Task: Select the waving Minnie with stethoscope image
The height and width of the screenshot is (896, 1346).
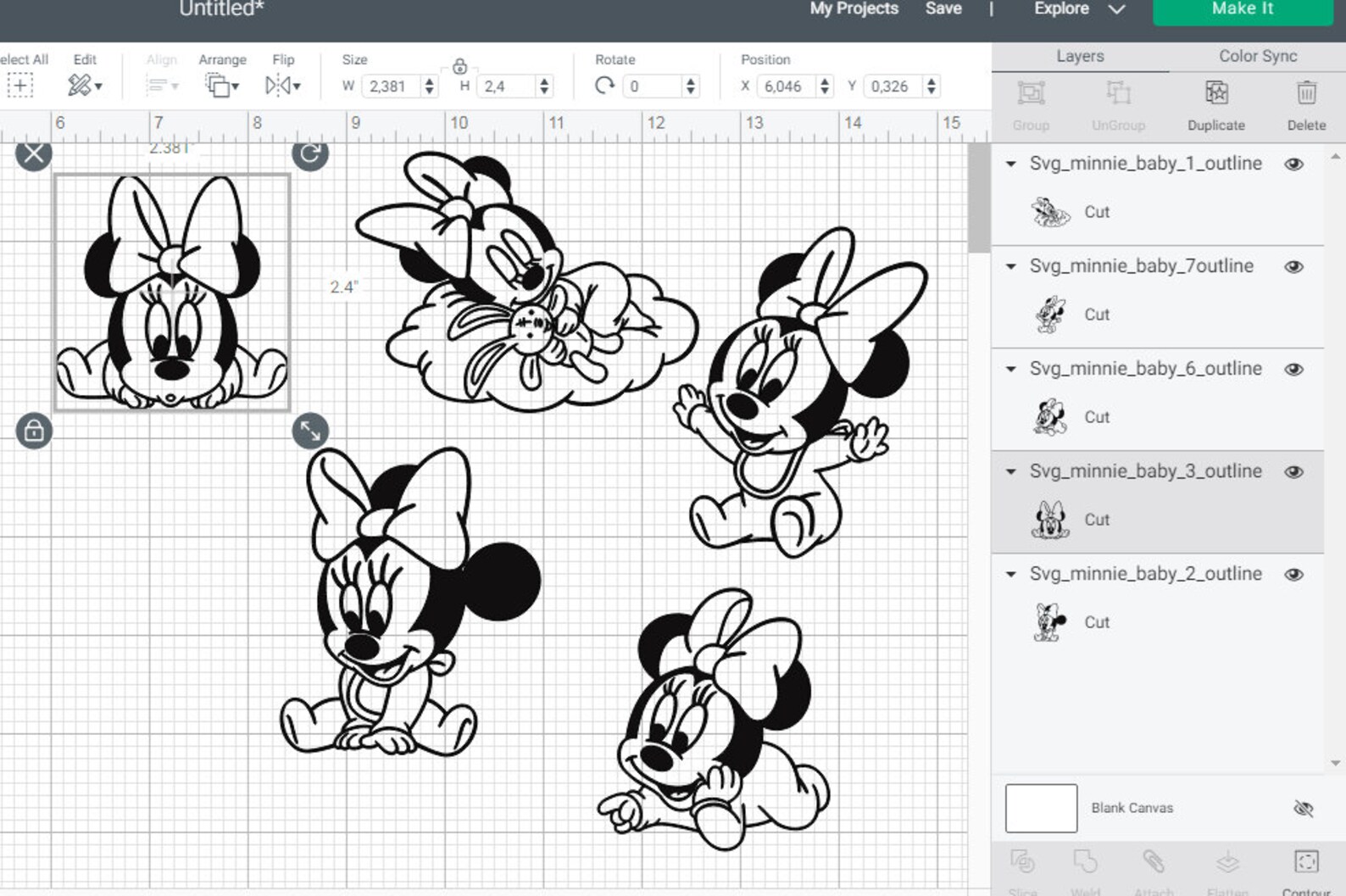Action: (801, 392)
